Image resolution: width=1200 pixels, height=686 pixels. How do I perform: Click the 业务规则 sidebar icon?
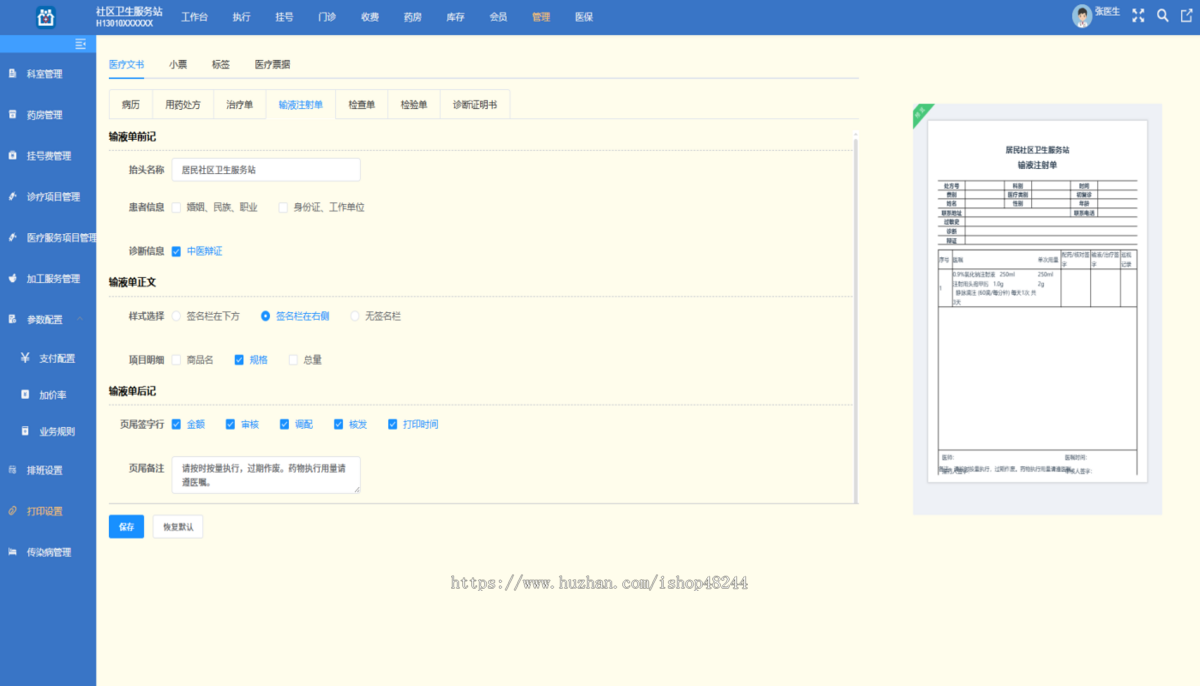(25, 432)
